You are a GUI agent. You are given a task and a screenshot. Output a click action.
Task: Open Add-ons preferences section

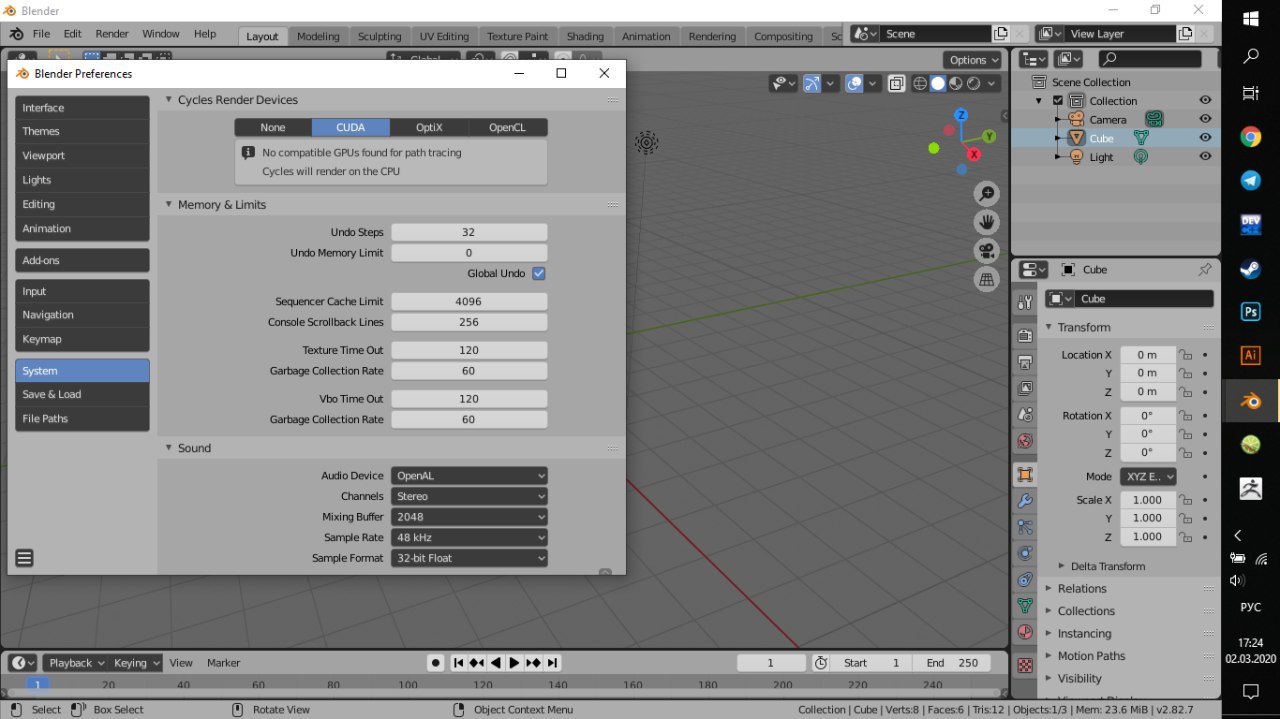pos(82,260)
